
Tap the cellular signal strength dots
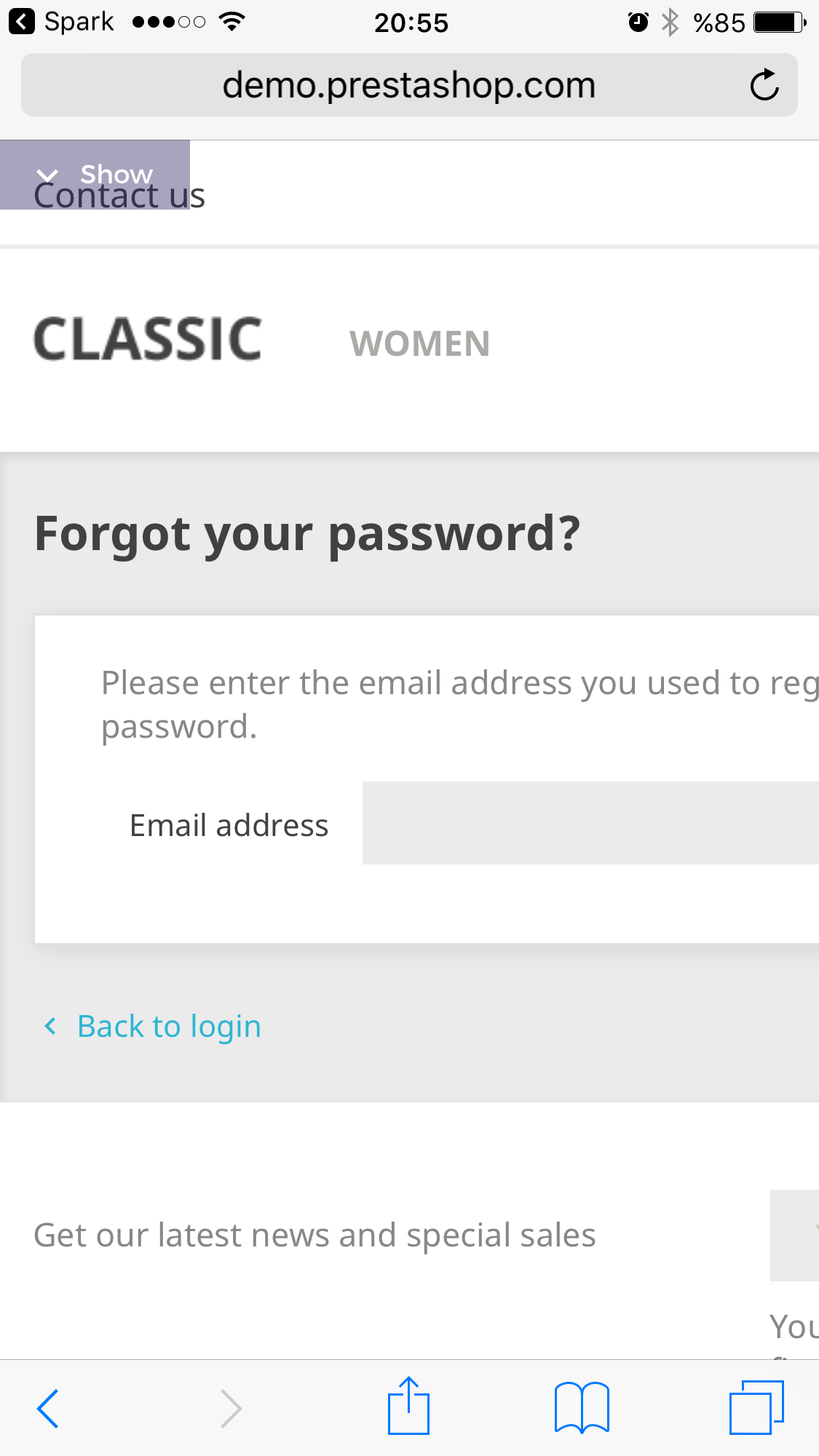tap(169, 22)
